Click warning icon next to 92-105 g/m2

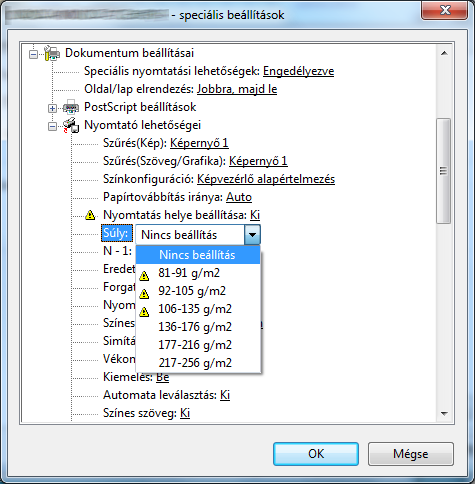pos(144,294)
